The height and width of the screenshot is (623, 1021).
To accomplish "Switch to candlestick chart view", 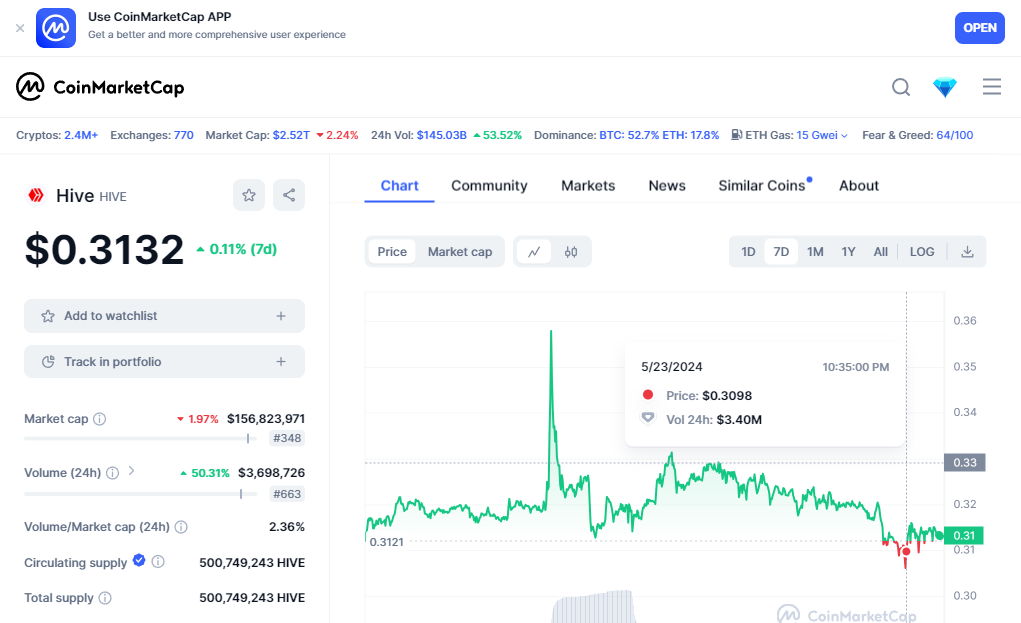I will (571, 252).
